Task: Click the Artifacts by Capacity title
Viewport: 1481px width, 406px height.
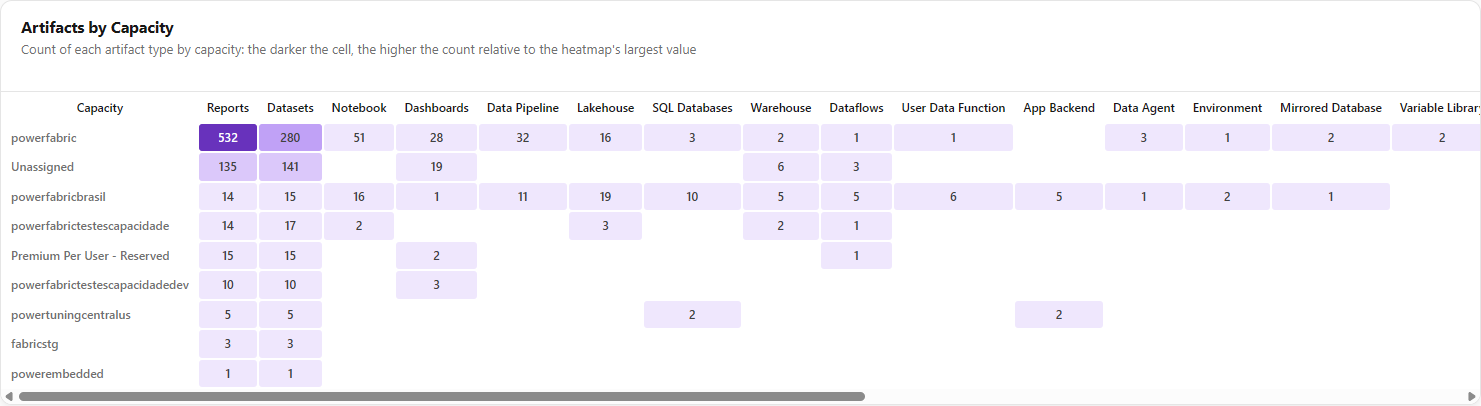Action: click(97, 28)
